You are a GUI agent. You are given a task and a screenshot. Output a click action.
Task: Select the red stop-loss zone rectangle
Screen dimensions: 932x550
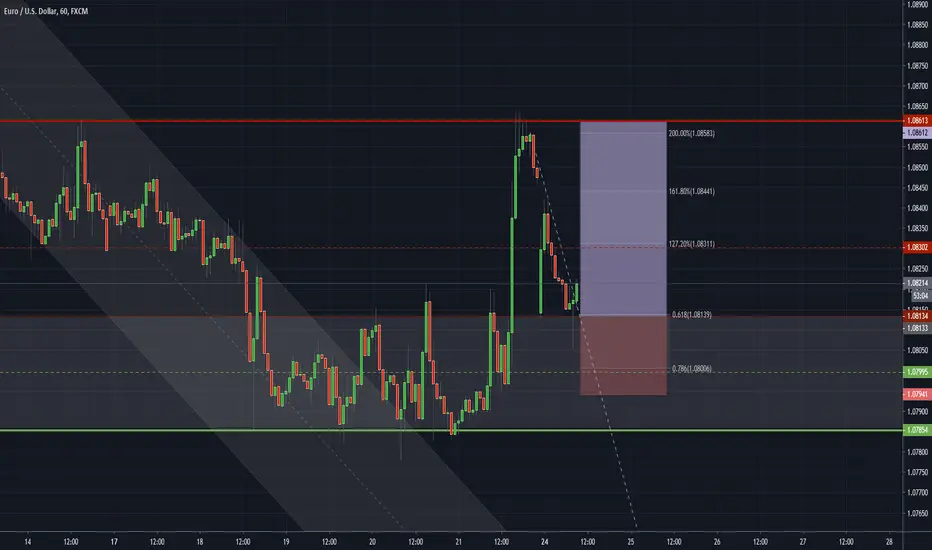(623, 355)
